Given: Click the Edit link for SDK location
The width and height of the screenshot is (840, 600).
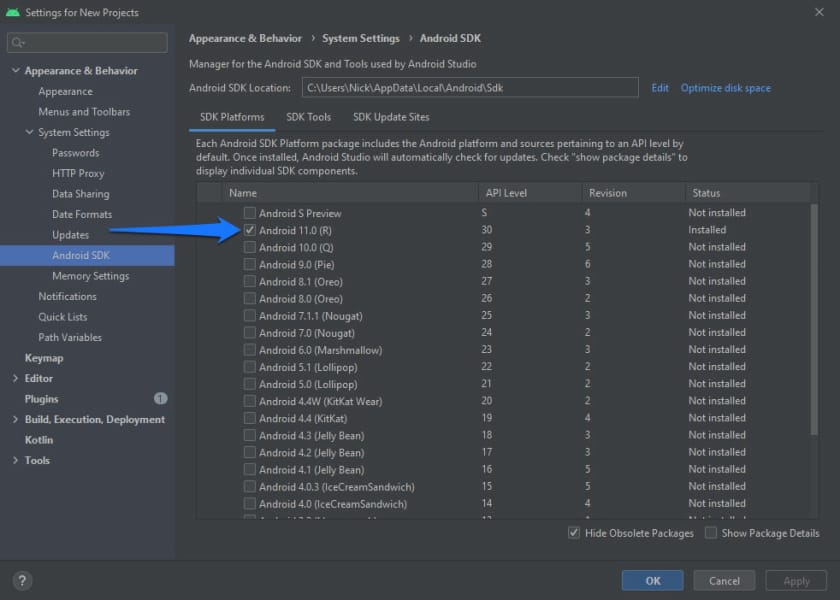Looking at the screenshot, I should point(660,88).
